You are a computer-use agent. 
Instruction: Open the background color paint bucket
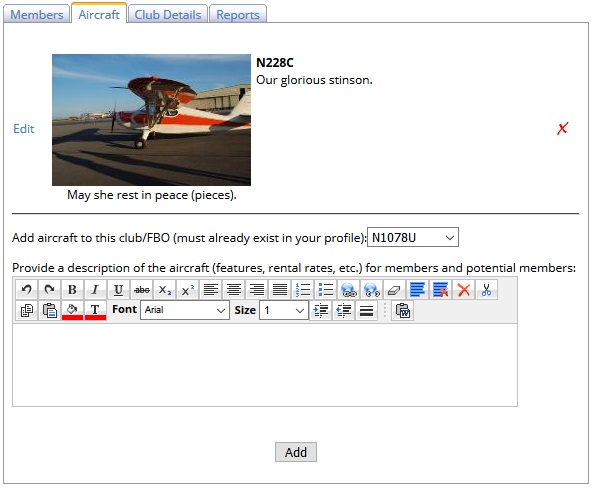tap(72, 311)
